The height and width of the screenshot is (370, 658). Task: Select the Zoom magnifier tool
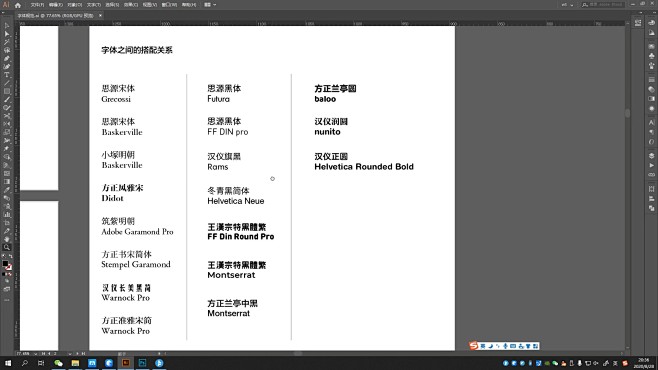[7, 247]
